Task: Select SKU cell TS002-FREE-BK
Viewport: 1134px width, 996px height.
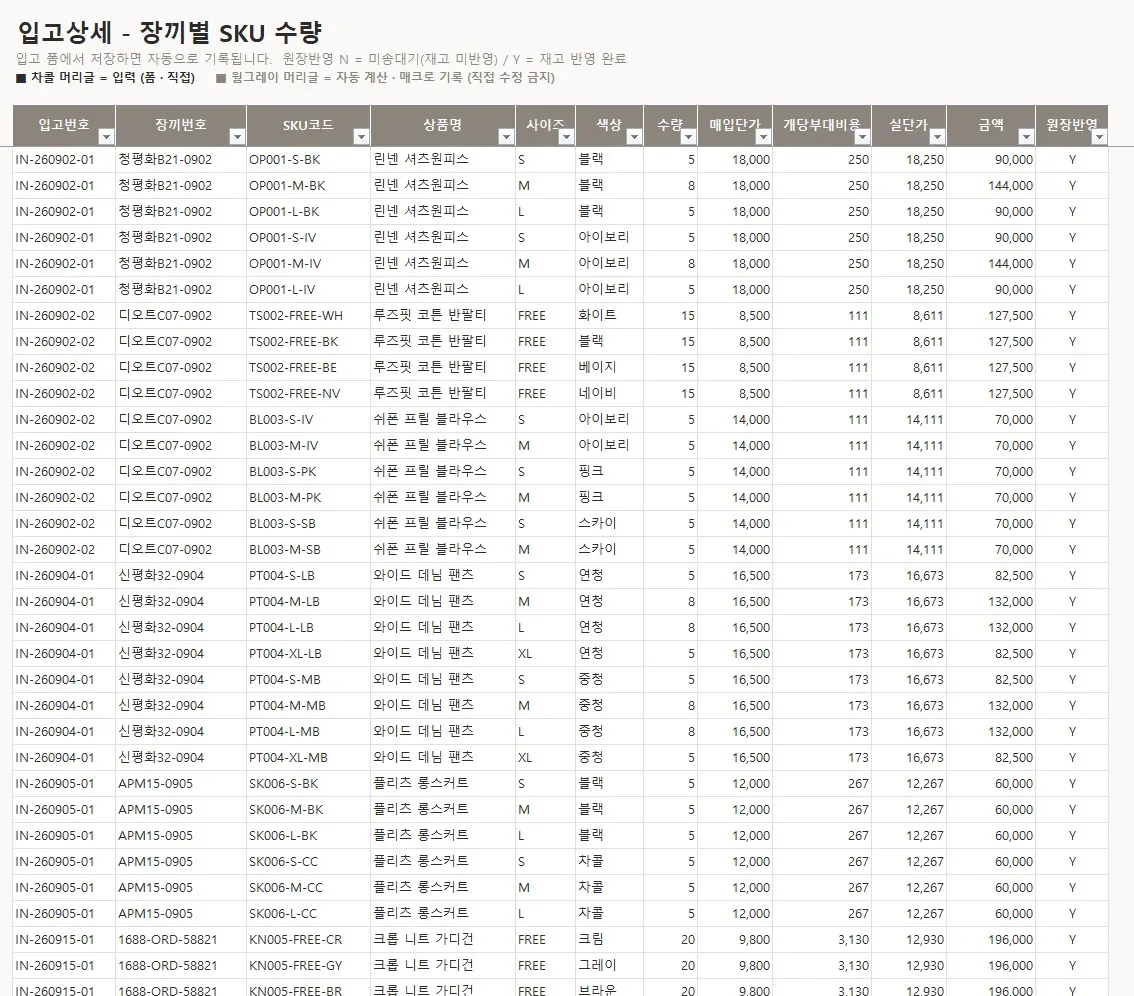Action: pos(308,342)
